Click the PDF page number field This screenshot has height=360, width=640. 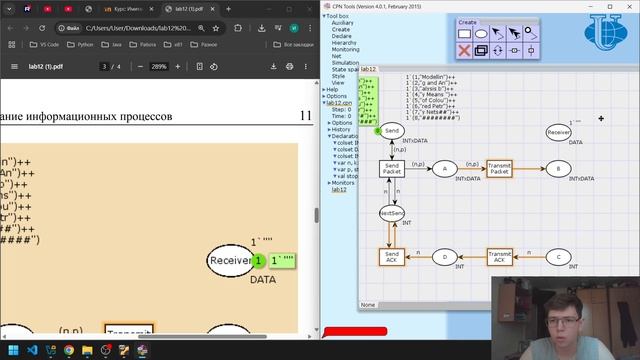point(104,67)
